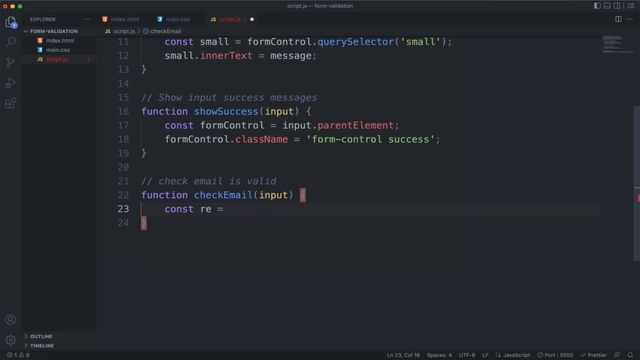Click the Ln 23, Col 16 cursor position
640x360 pixels.
pos(403,355)
